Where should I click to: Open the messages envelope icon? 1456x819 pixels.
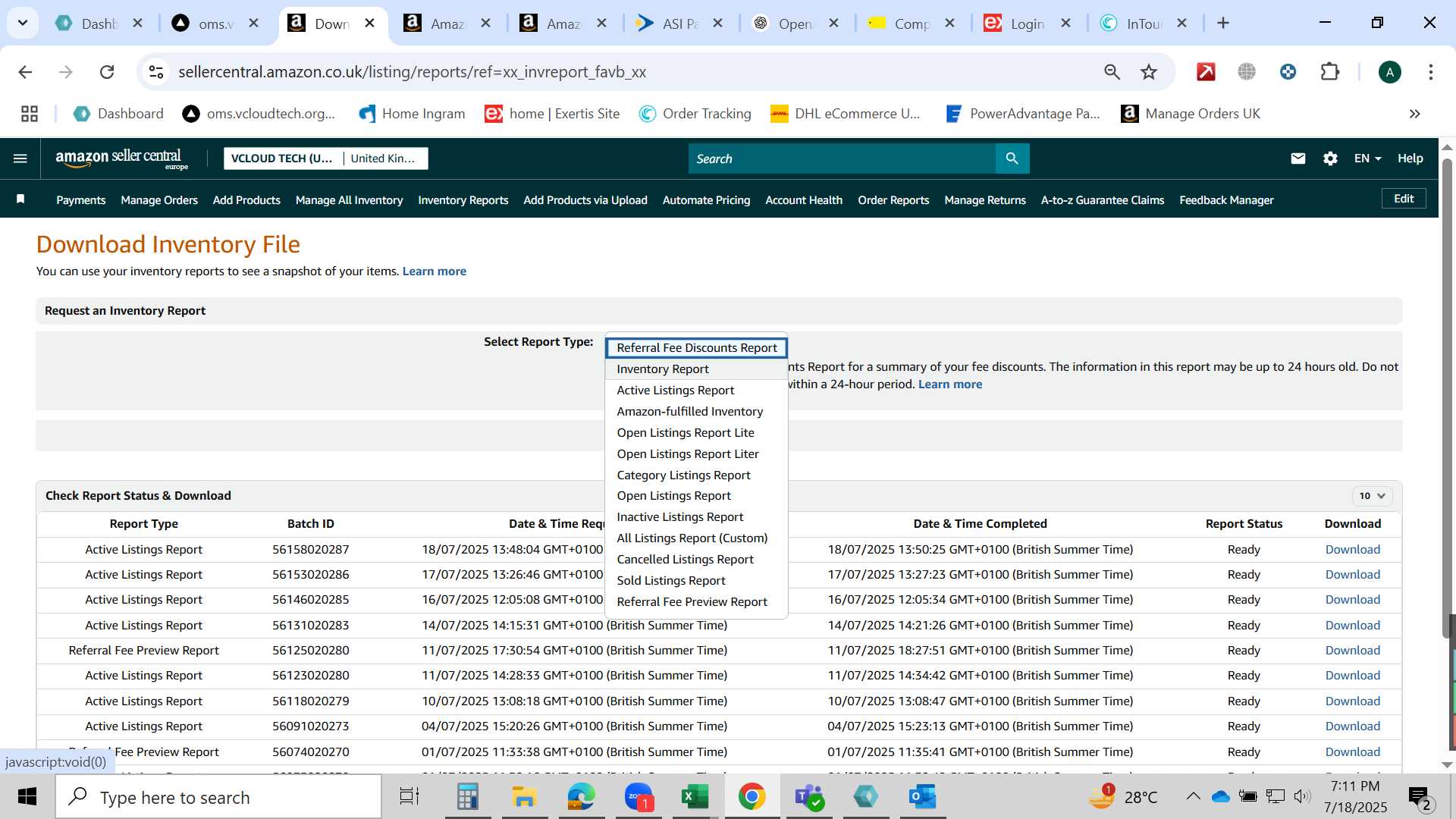coord(1298,158)
